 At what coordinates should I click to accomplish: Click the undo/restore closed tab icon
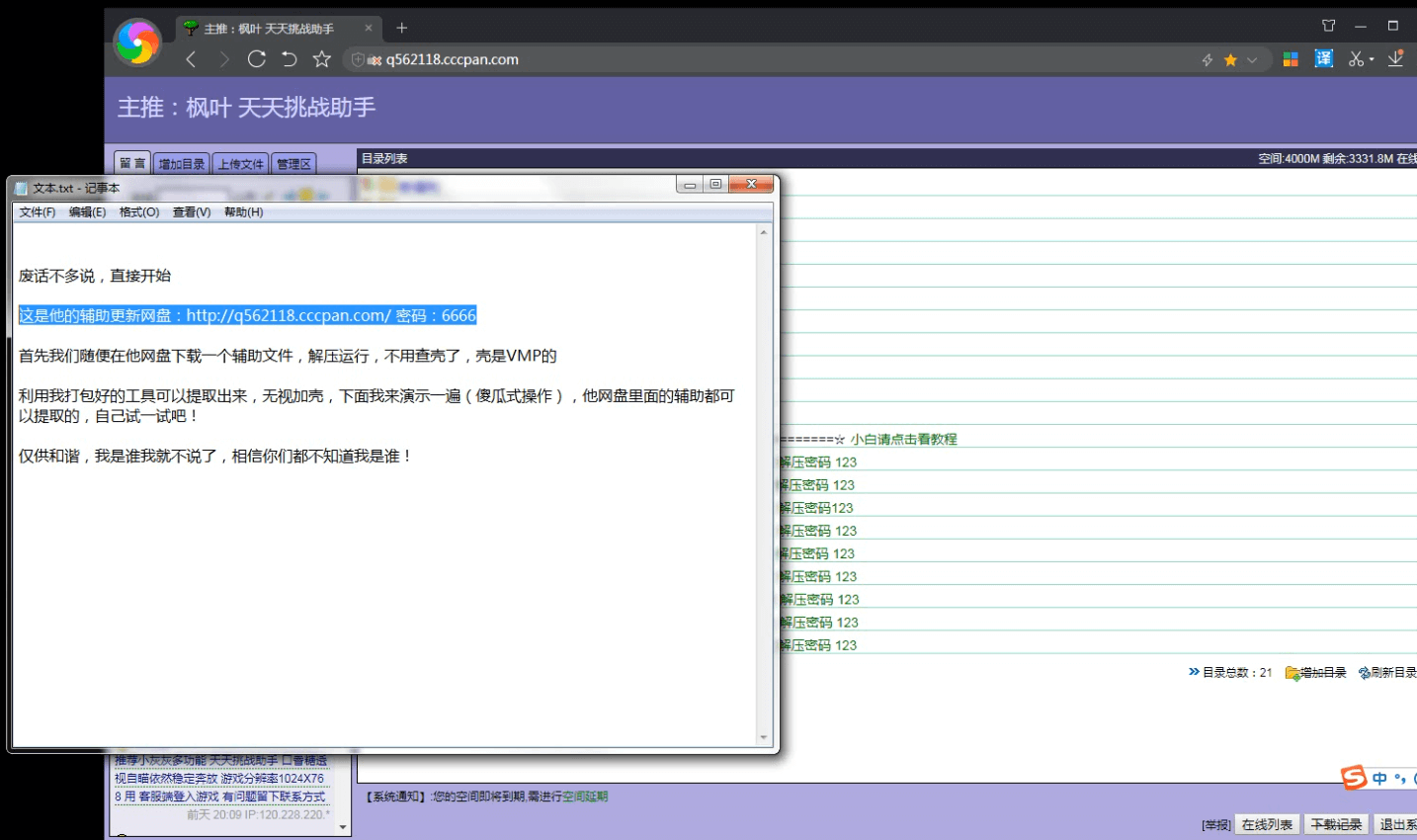(x=289, y=59)
